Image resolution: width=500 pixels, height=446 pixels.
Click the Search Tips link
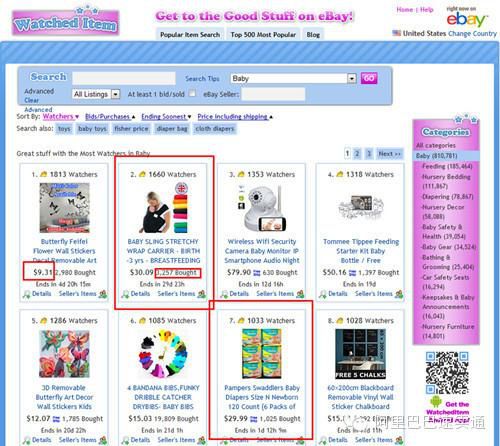(x=202, y=79)
